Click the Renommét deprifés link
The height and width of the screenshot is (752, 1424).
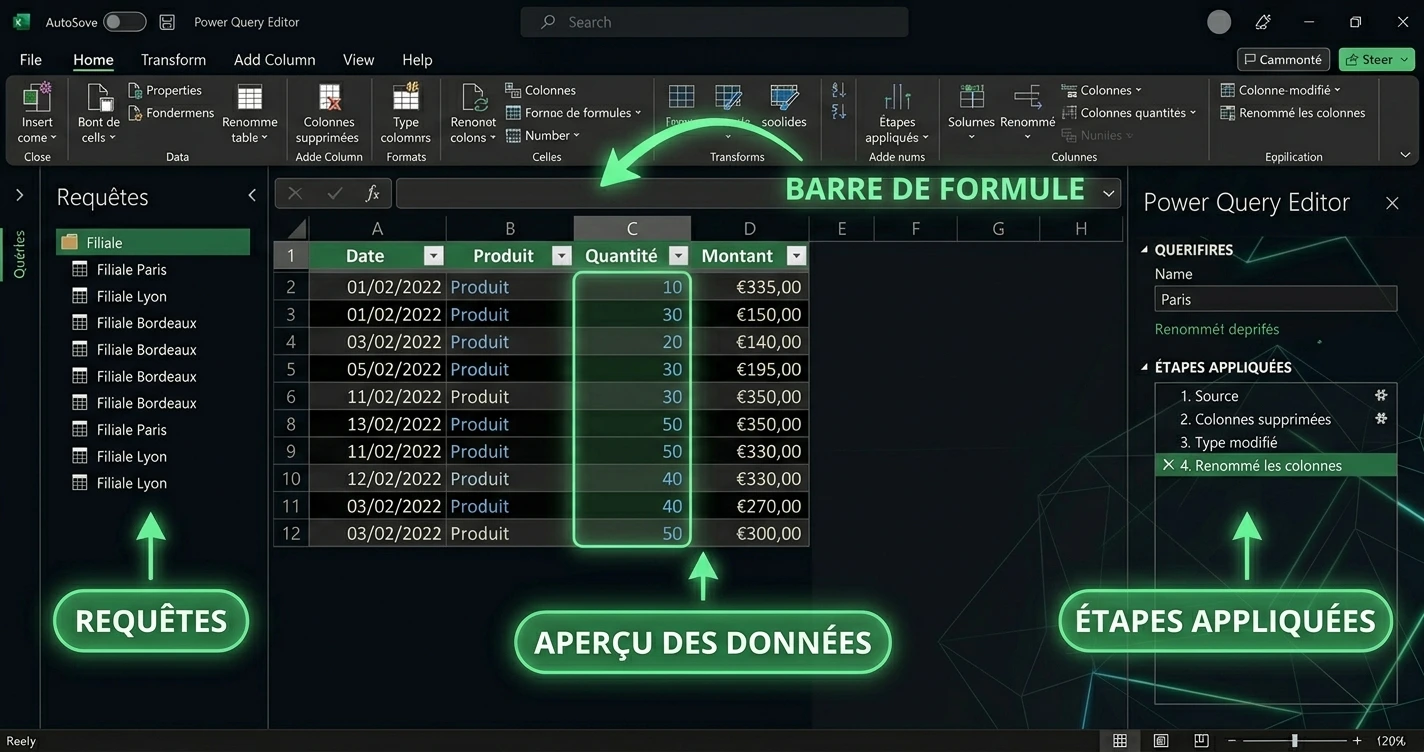coord(1216,329)
